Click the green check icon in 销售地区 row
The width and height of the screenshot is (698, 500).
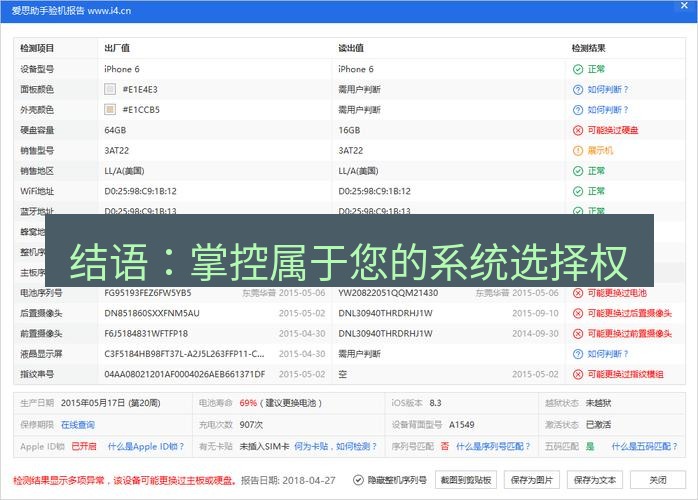[x=577, y=171]
